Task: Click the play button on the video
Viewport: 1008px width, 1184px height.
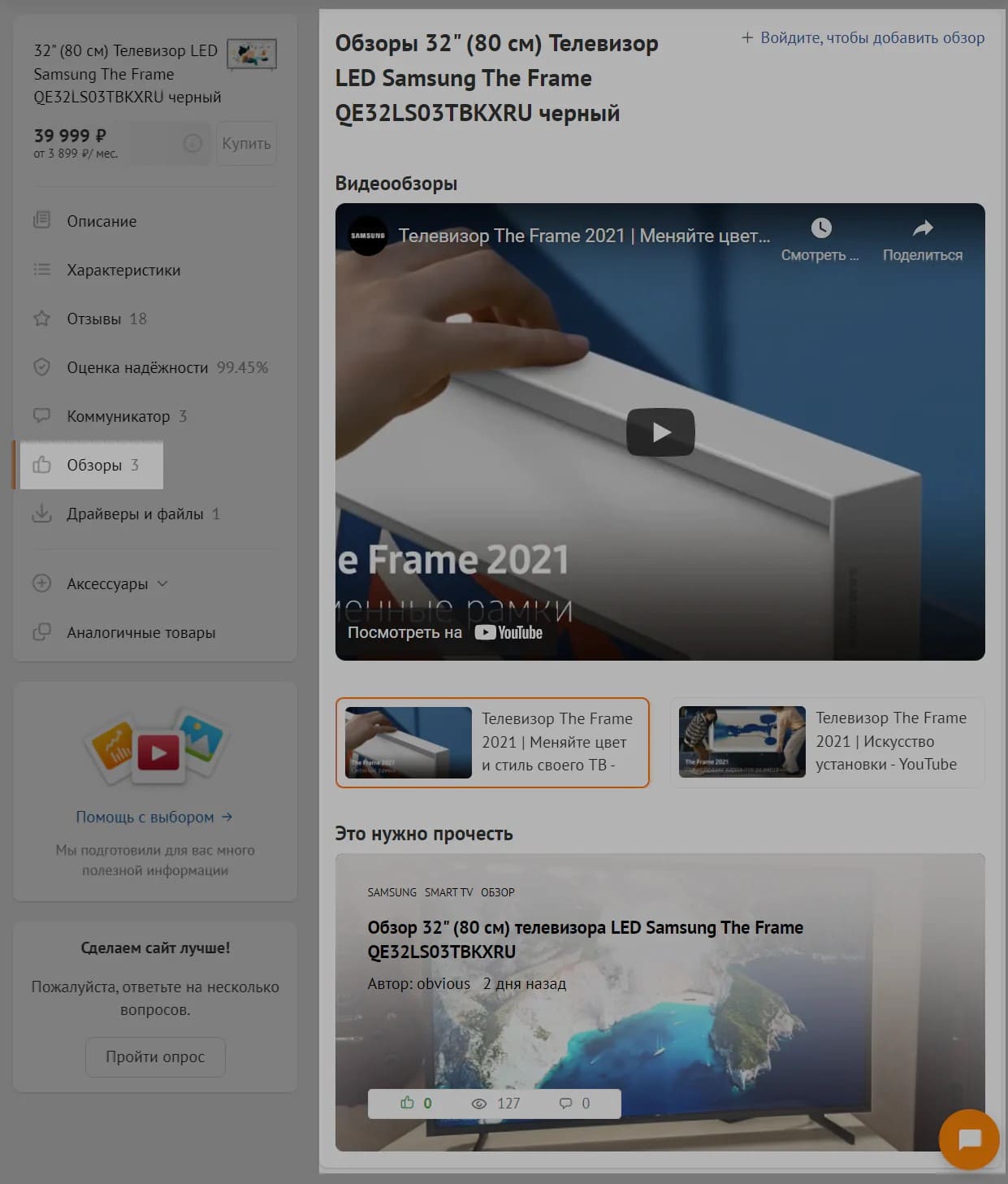Action: click(660, 432)
